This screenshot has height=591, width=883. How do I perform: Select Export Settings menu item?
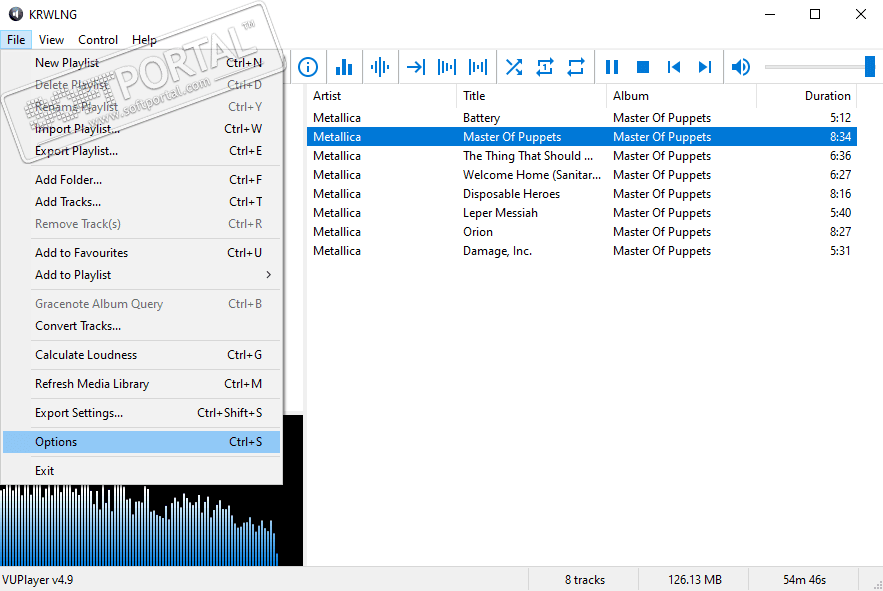tap(141, 413)
